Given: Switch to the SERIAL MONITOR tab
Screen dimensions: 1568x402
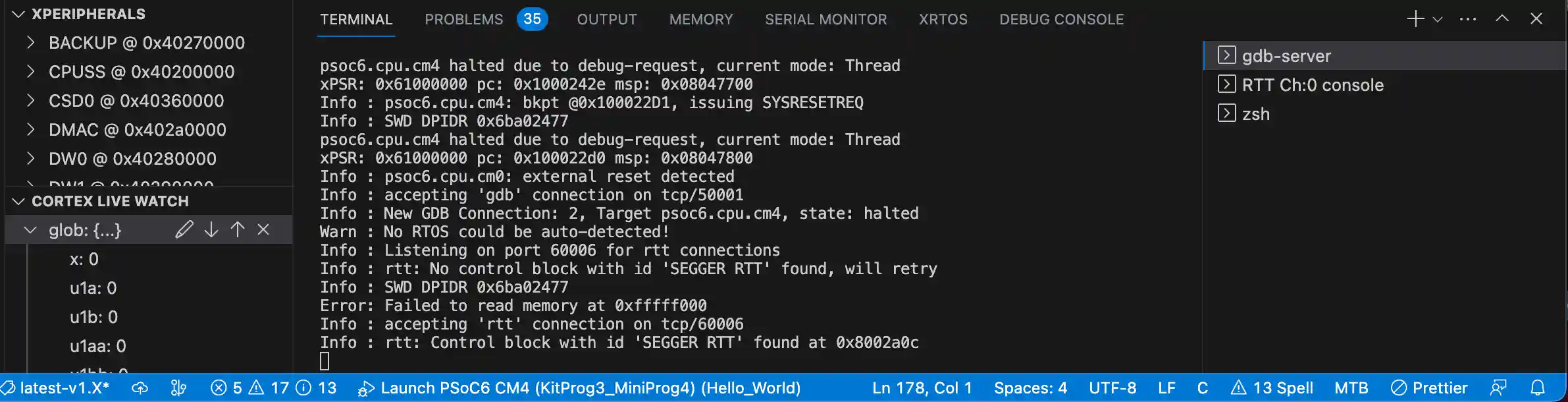Looking at the screenshot, I should tap(825, 18).
